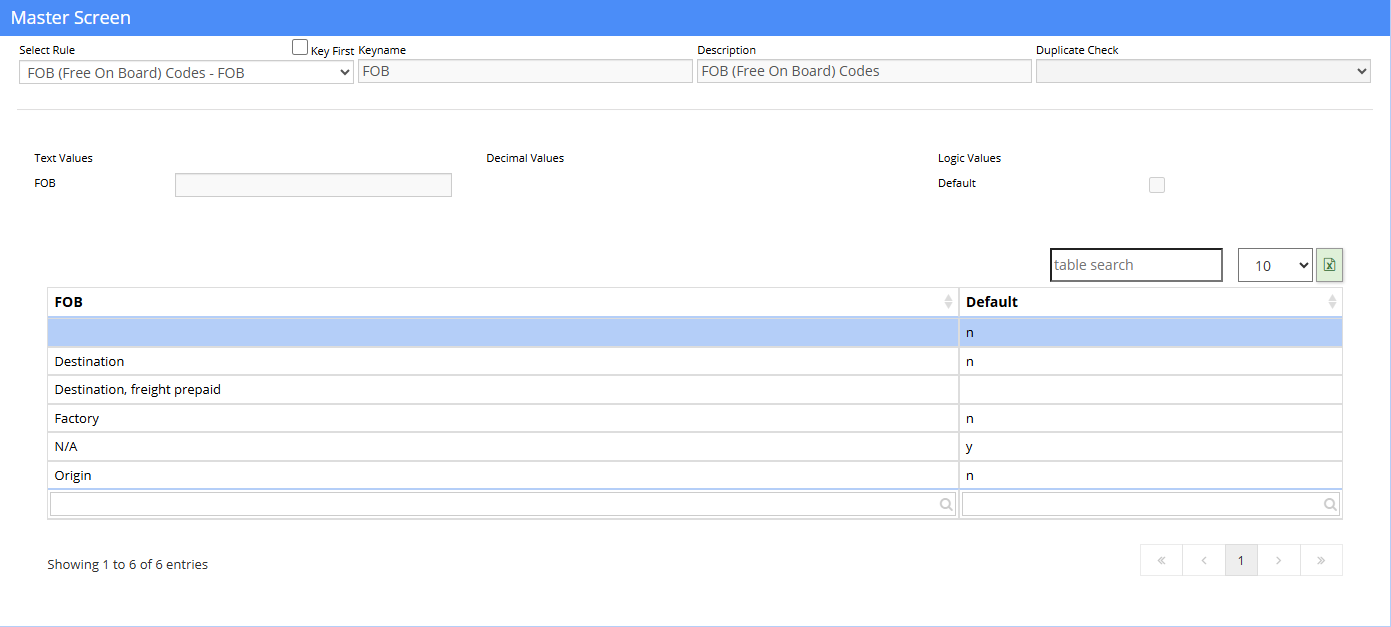Click the highlighted blank first row

[x=695, y=332]
